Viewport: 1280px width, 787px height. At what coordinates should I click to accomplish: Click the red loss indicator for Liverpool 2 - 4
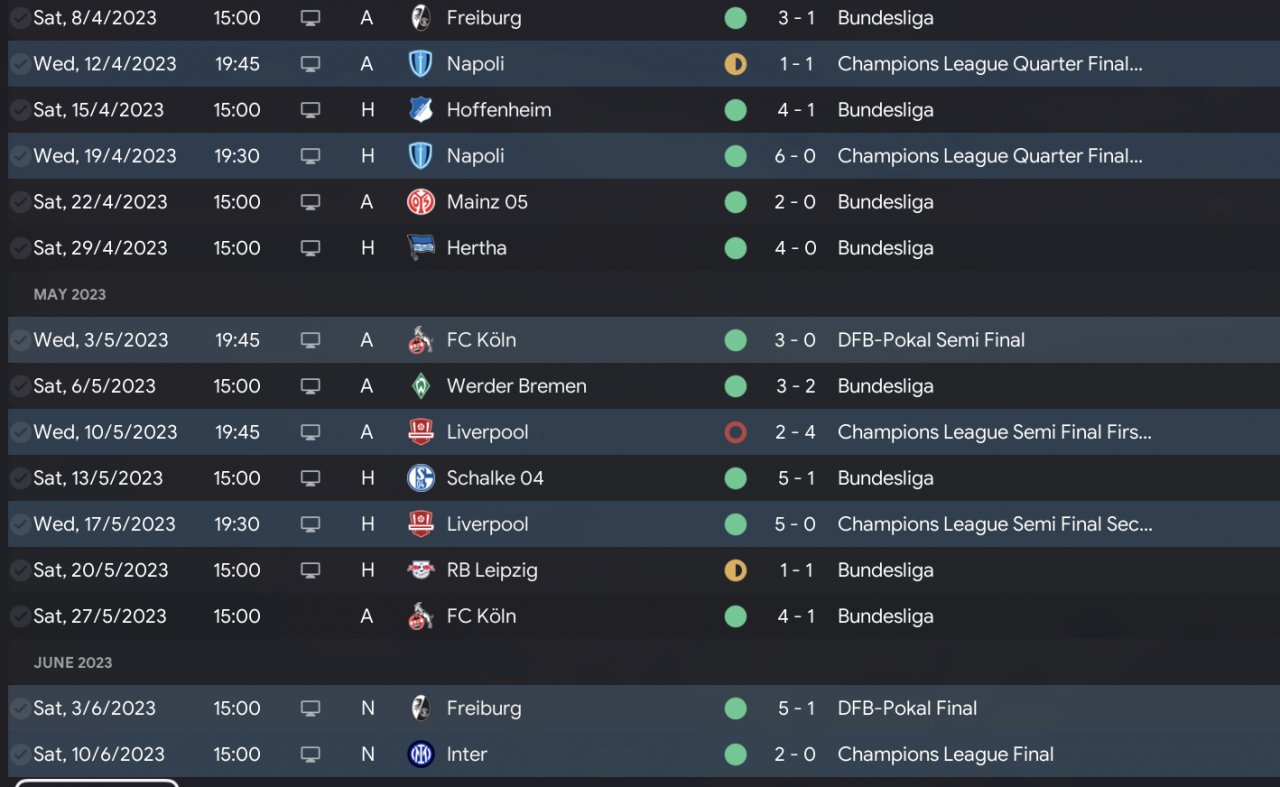tap(736, 432)
